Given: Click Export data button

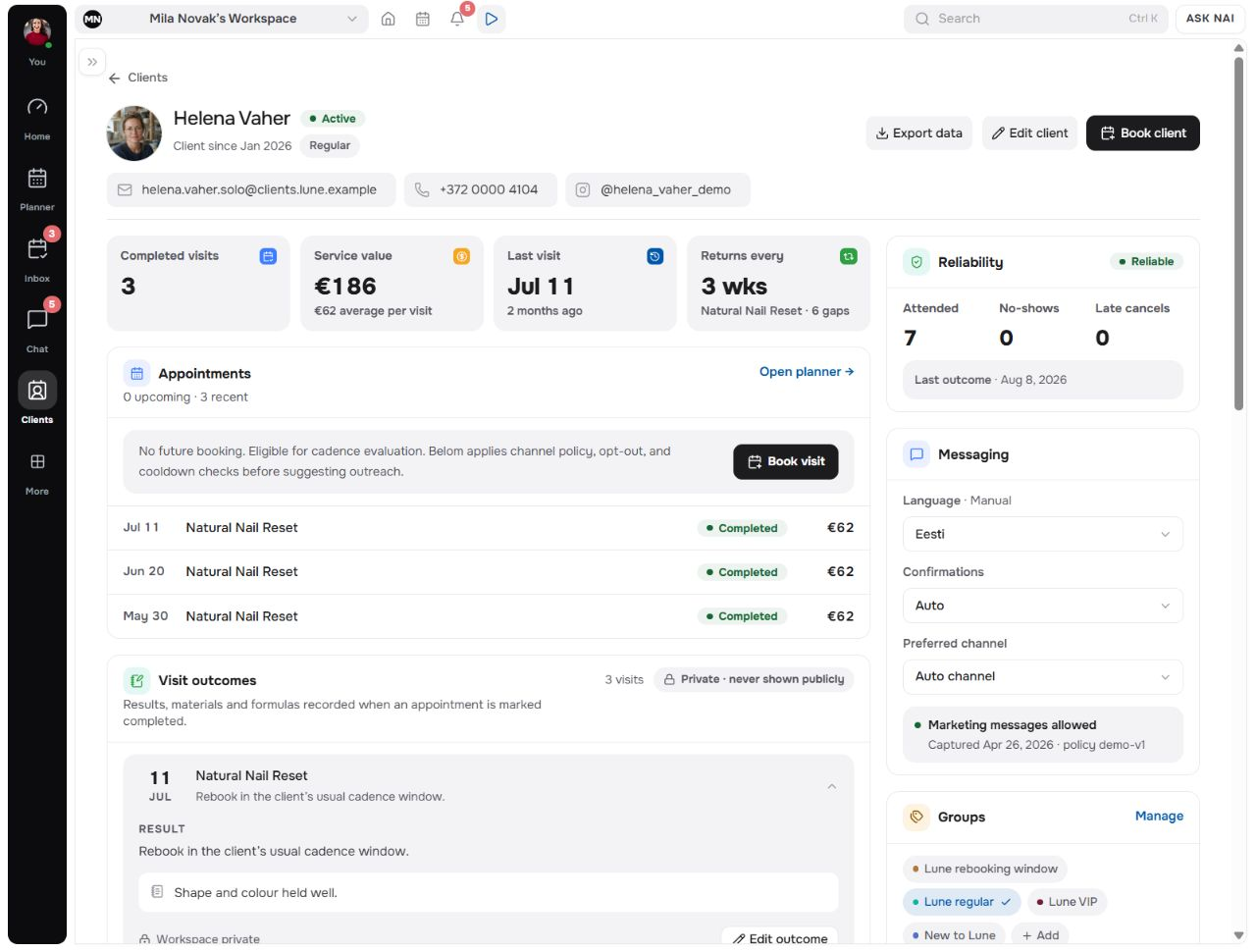Looking at the screenshot, I should 919,133.
